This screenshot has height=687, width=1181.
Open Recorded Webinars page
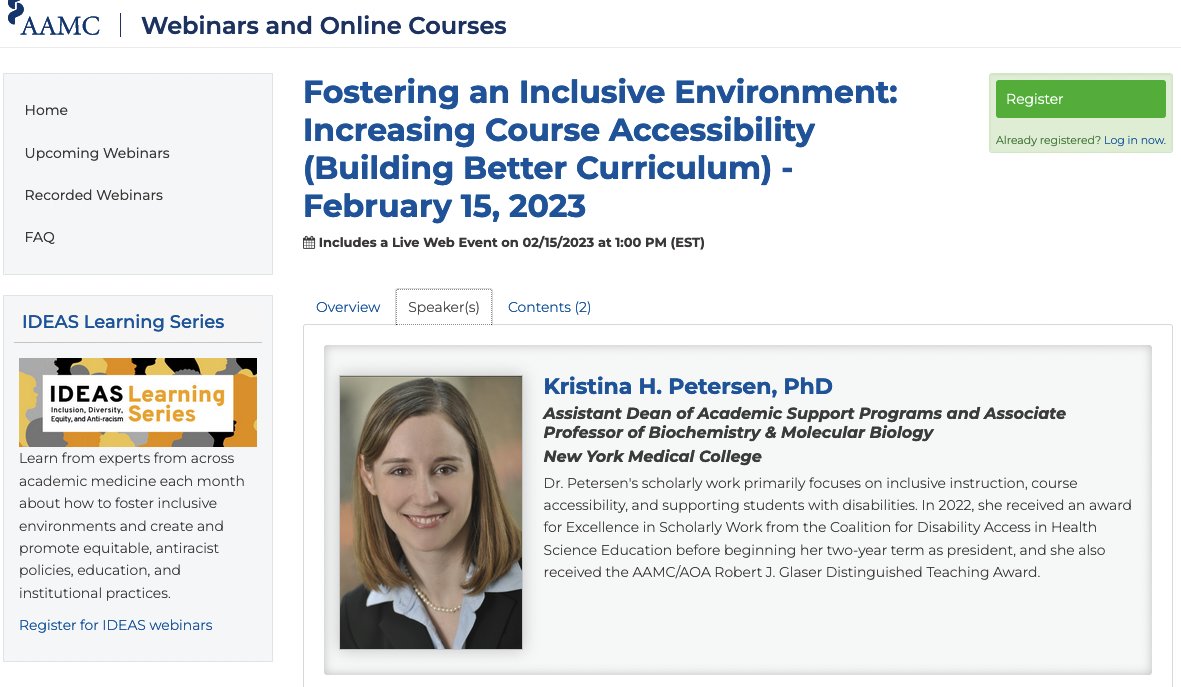click(93, 195)
